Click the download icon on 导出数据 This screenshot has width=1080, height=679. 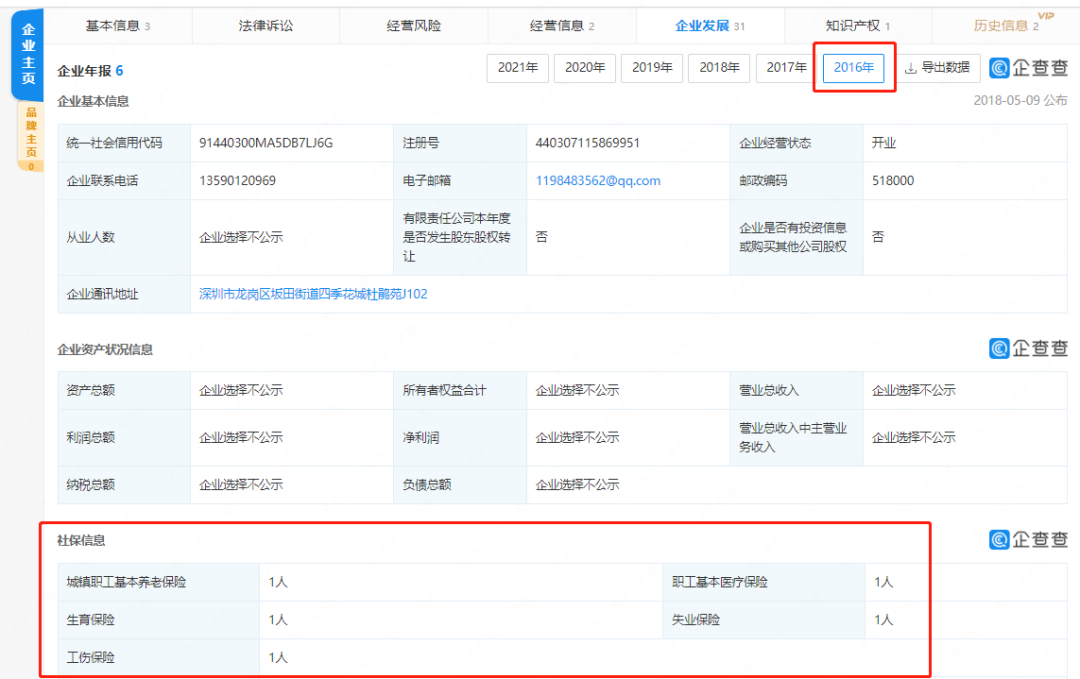pyautogui.click(x=910, y=68)
